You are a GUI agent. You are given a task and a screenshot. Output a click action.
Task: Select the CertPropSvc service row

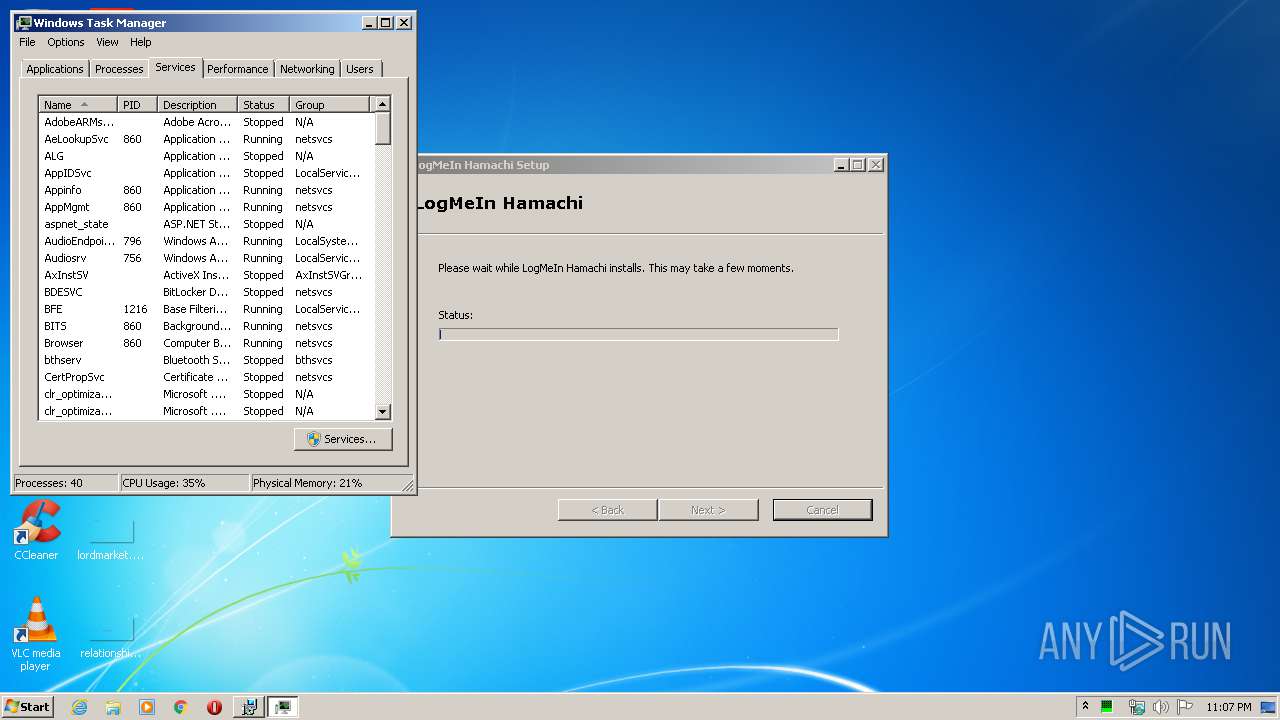pyautogui.click(x=206, y=377)
